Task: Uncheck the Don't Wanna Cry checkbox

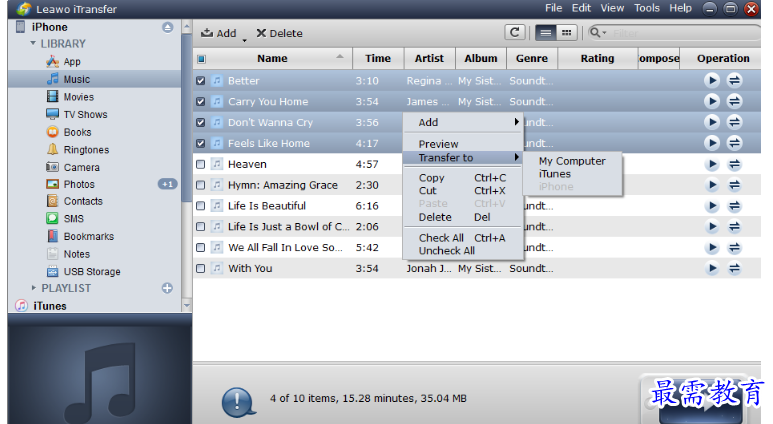Action: [x=200, y=122]
